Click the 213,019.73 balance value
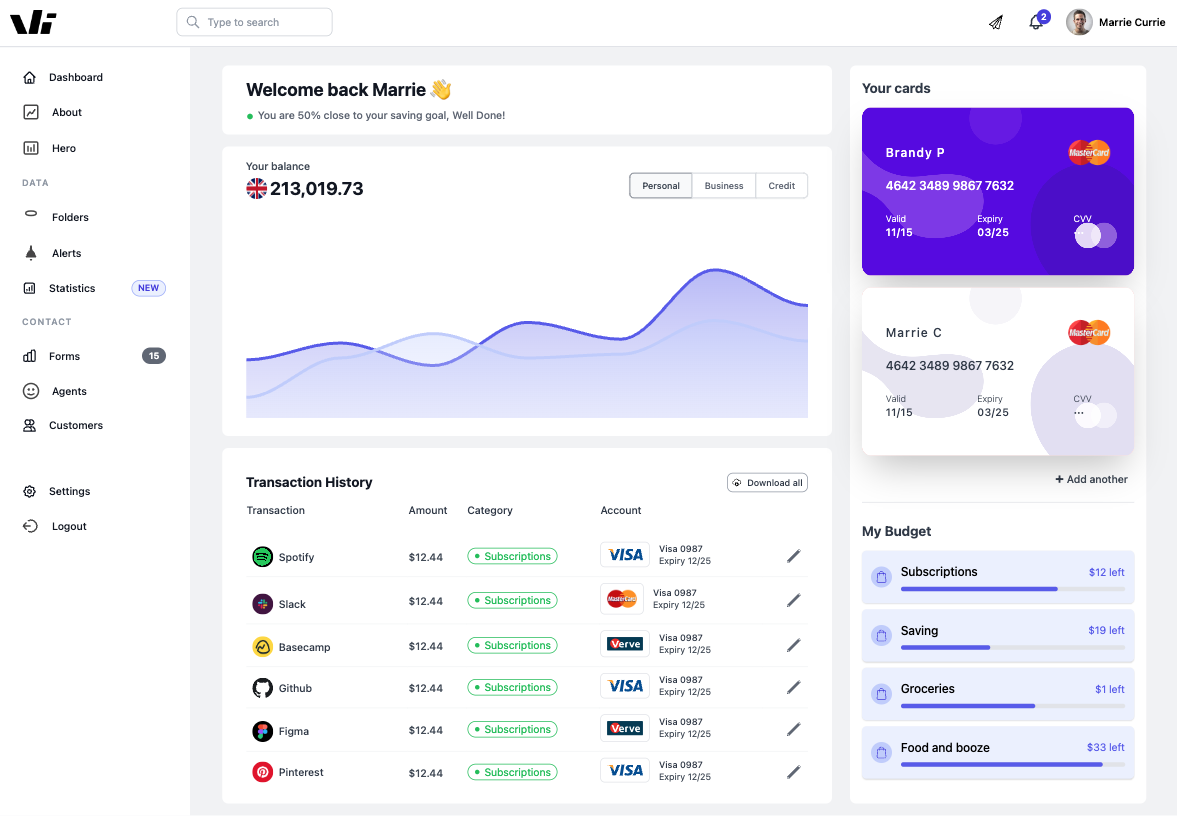 click(x=317, y=189)
